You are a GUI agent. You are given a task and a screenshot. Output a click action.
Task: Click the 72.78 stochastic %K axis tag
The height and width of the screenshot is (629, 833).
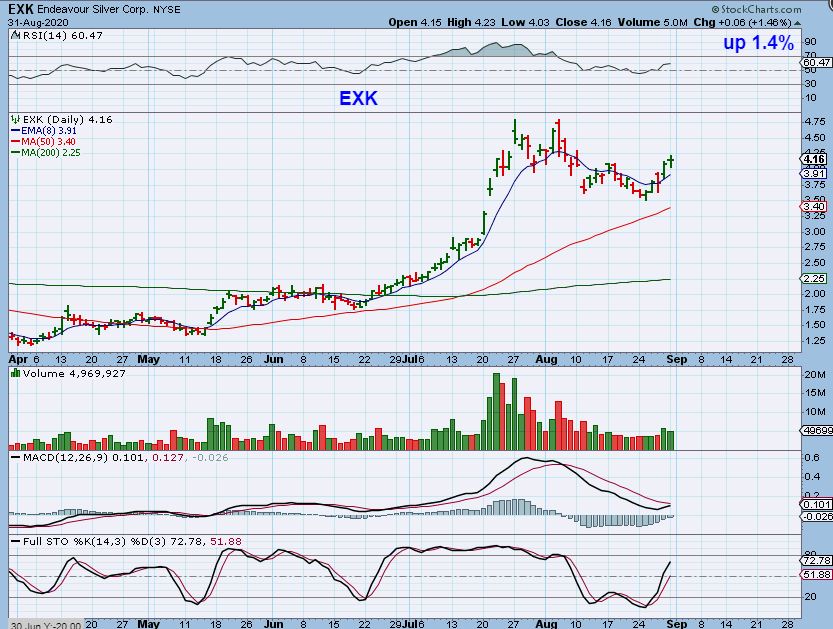click(x=817, y=560)
